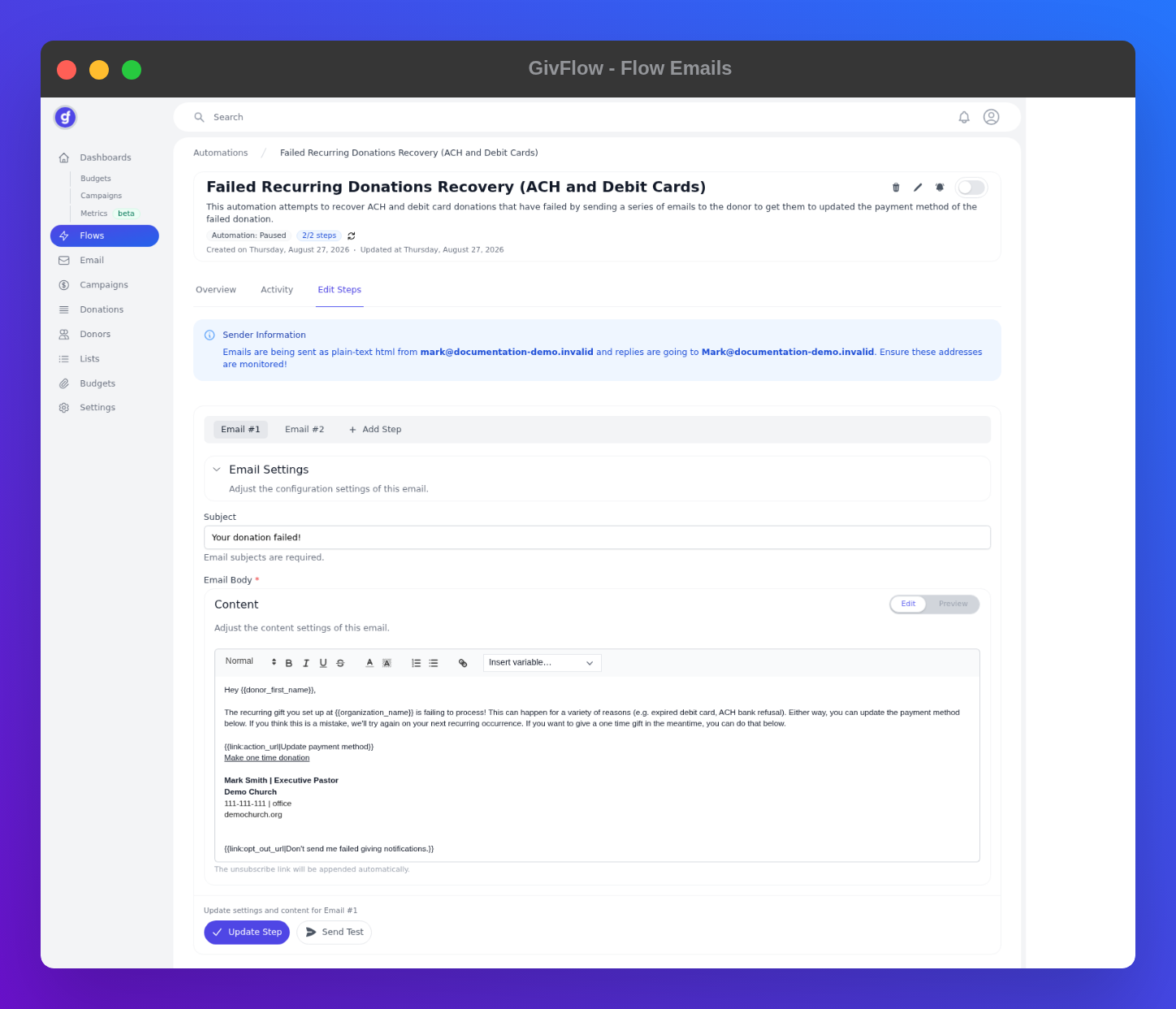Add a new step
The width and height of the screenshot is (1176, 1009).
[375, 430]
